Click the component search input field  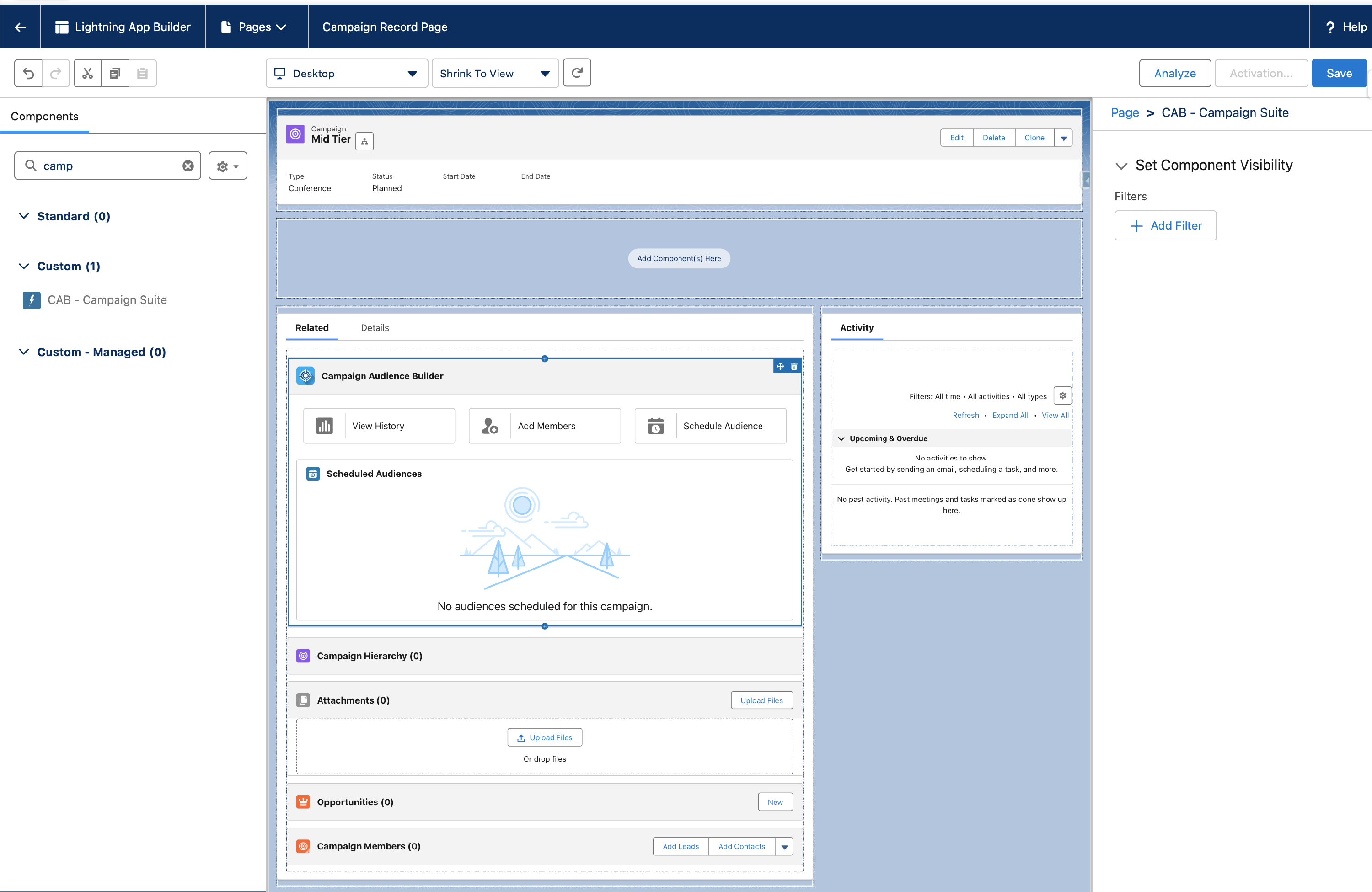tap(109, 166)
